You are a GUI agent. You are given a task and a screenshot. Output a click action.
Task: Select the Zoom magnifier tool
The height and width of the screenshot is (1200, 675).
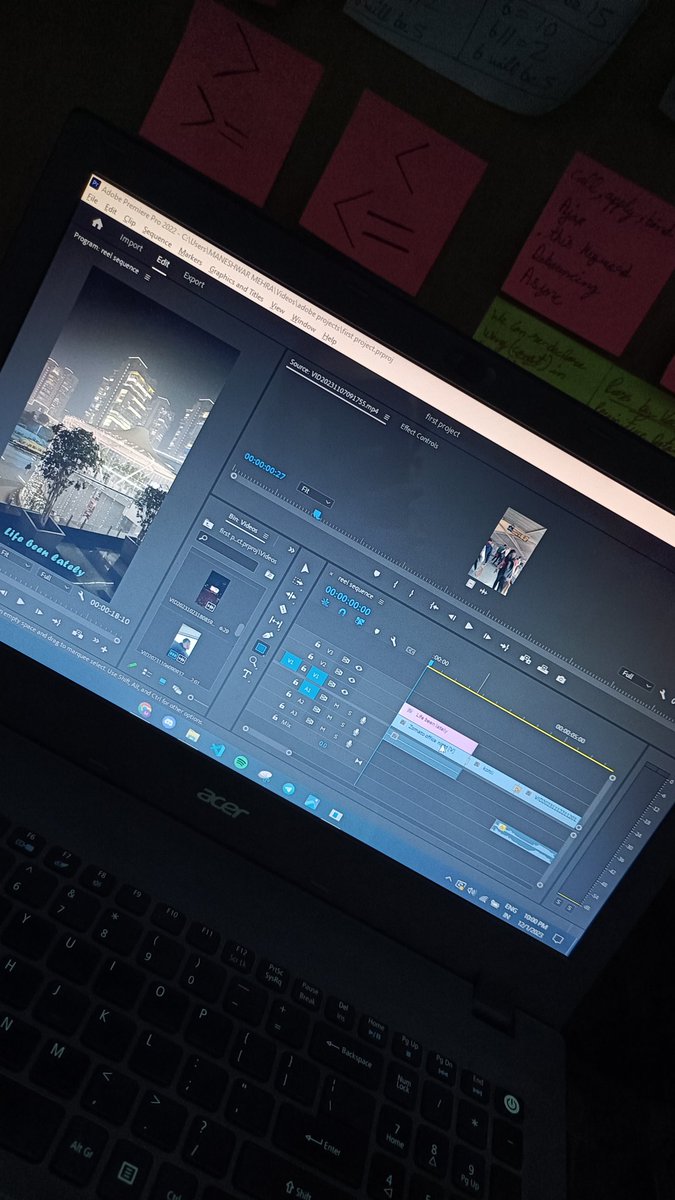pos(255,661)
